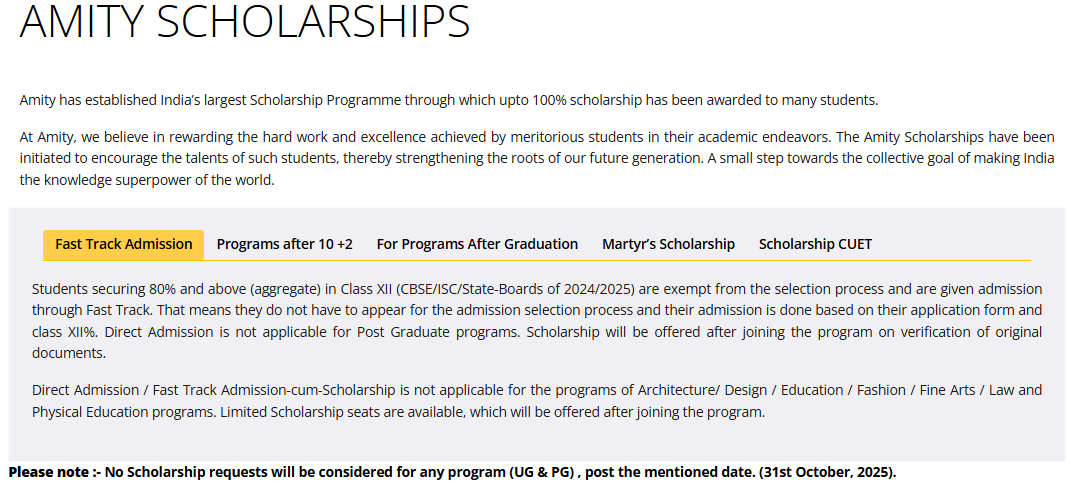1067x489 pixels.
Task: Select the Fast Track Admission tab
Action: click(123, 244)
